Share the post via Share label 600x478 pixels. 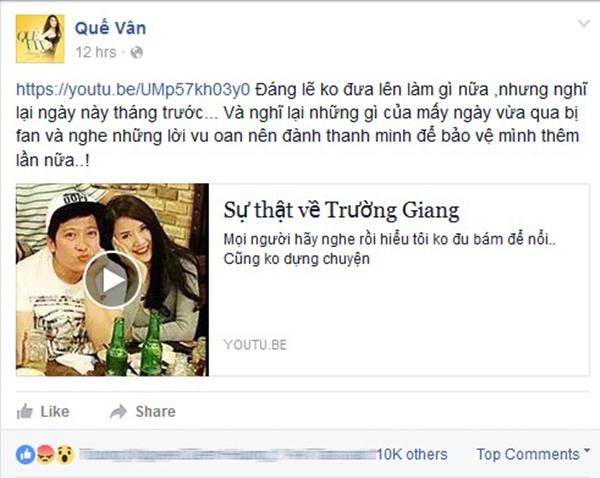[x=155, y=411]
